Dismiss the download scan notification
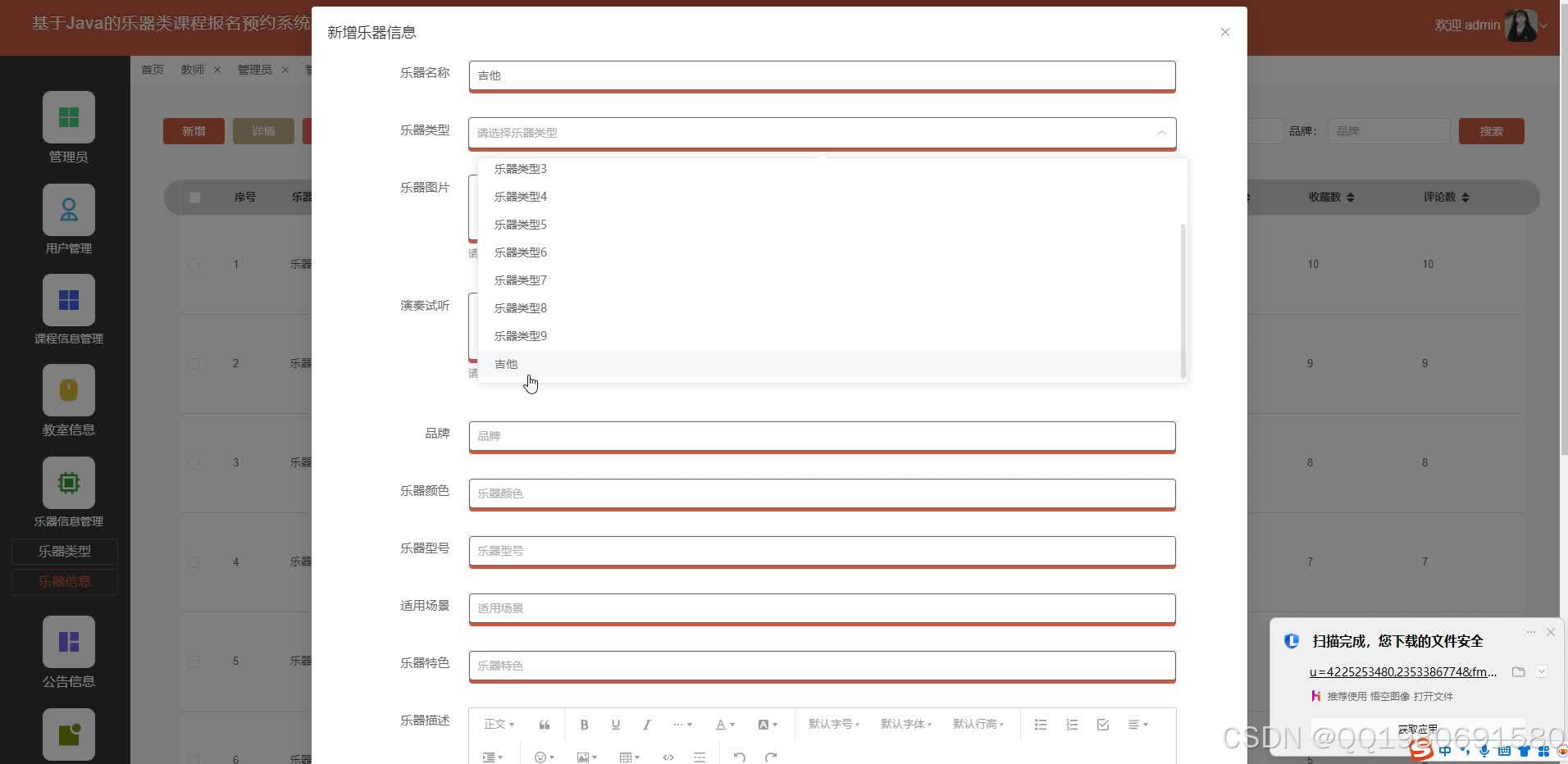 pyautogui.click(x=1550, y=632)
